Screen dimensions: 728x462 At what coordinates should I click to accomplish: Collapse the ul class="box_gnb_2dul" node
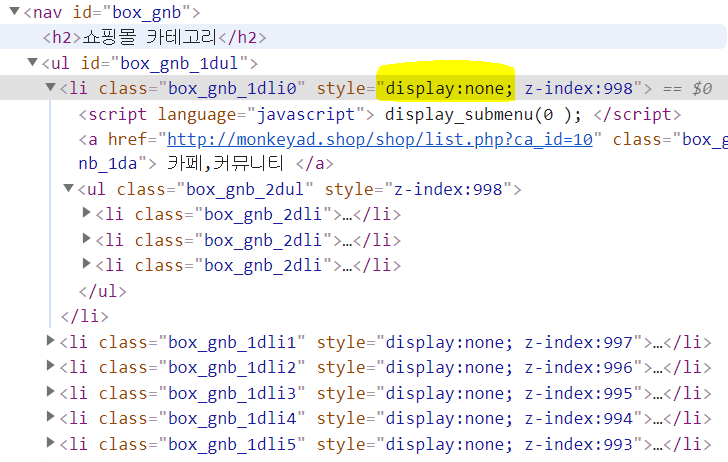[x=69, y=188]
